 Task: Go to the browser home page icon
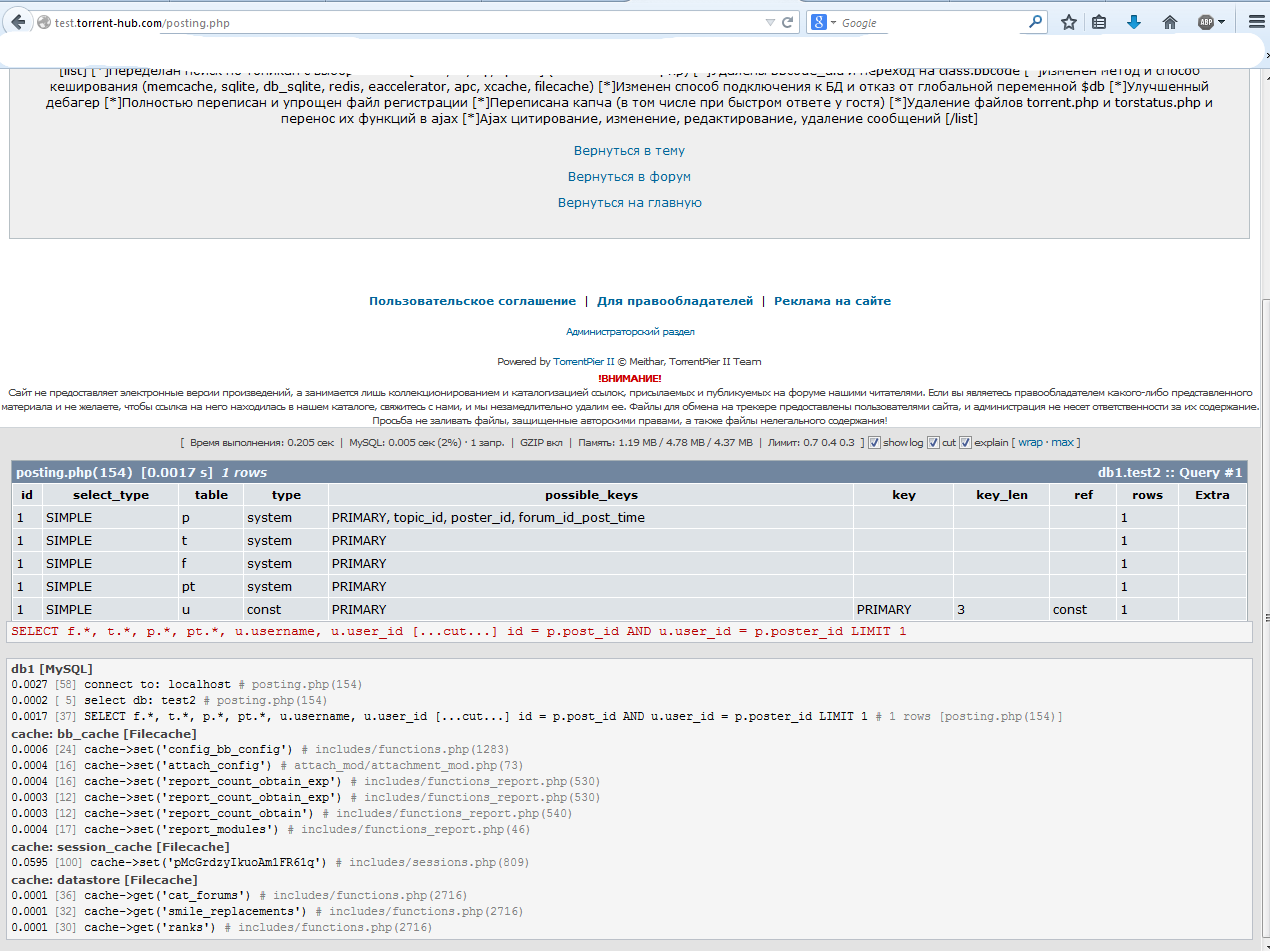coord(1169,22)
